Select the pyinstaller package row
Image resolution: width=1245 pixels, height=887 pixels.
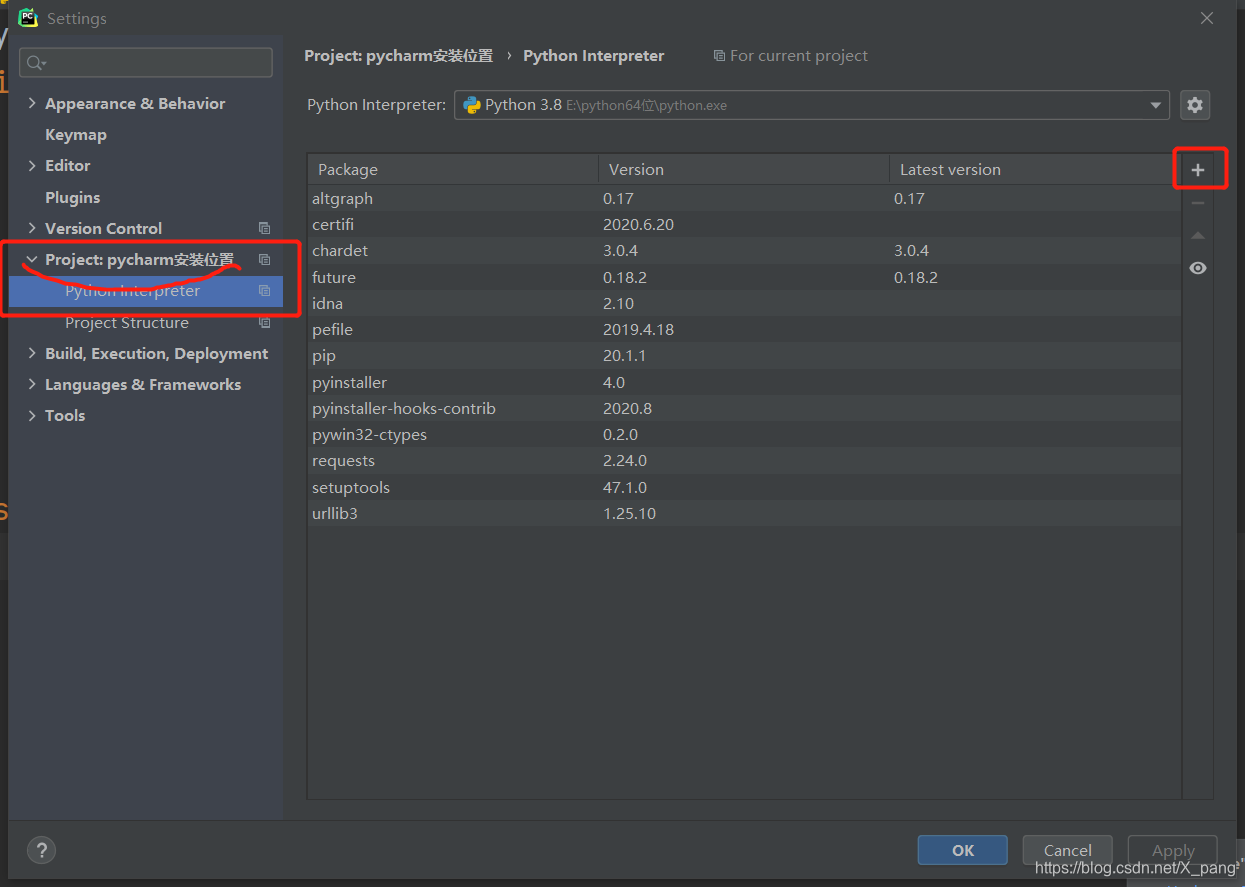click(744, 382)
